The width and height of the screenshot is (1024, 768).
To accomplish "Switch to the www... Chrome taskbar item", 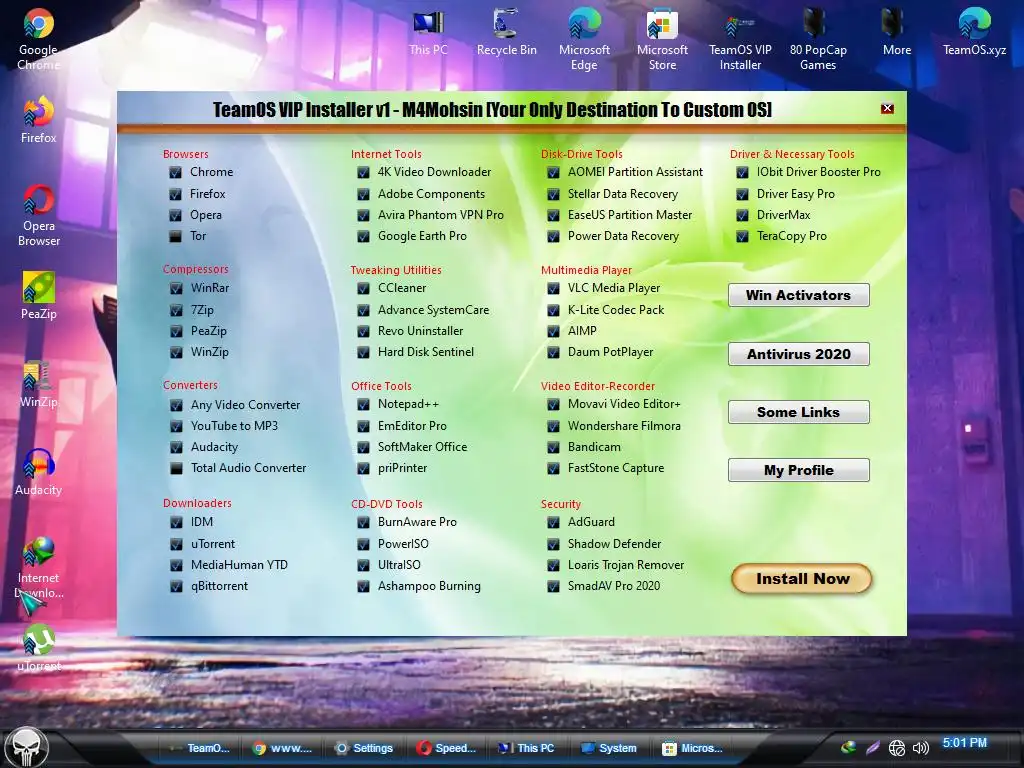I will click(x=282, y=748).
